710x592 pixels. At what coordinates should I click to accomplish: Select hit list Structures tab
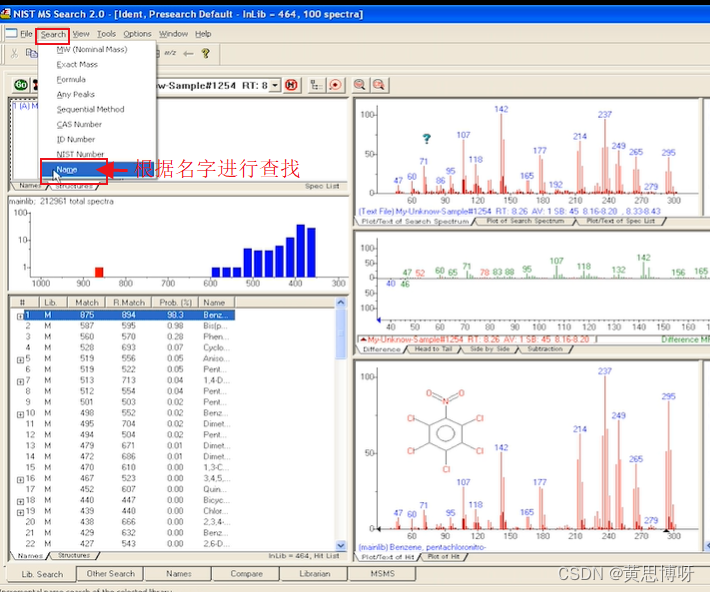click(x=74, y=555)
